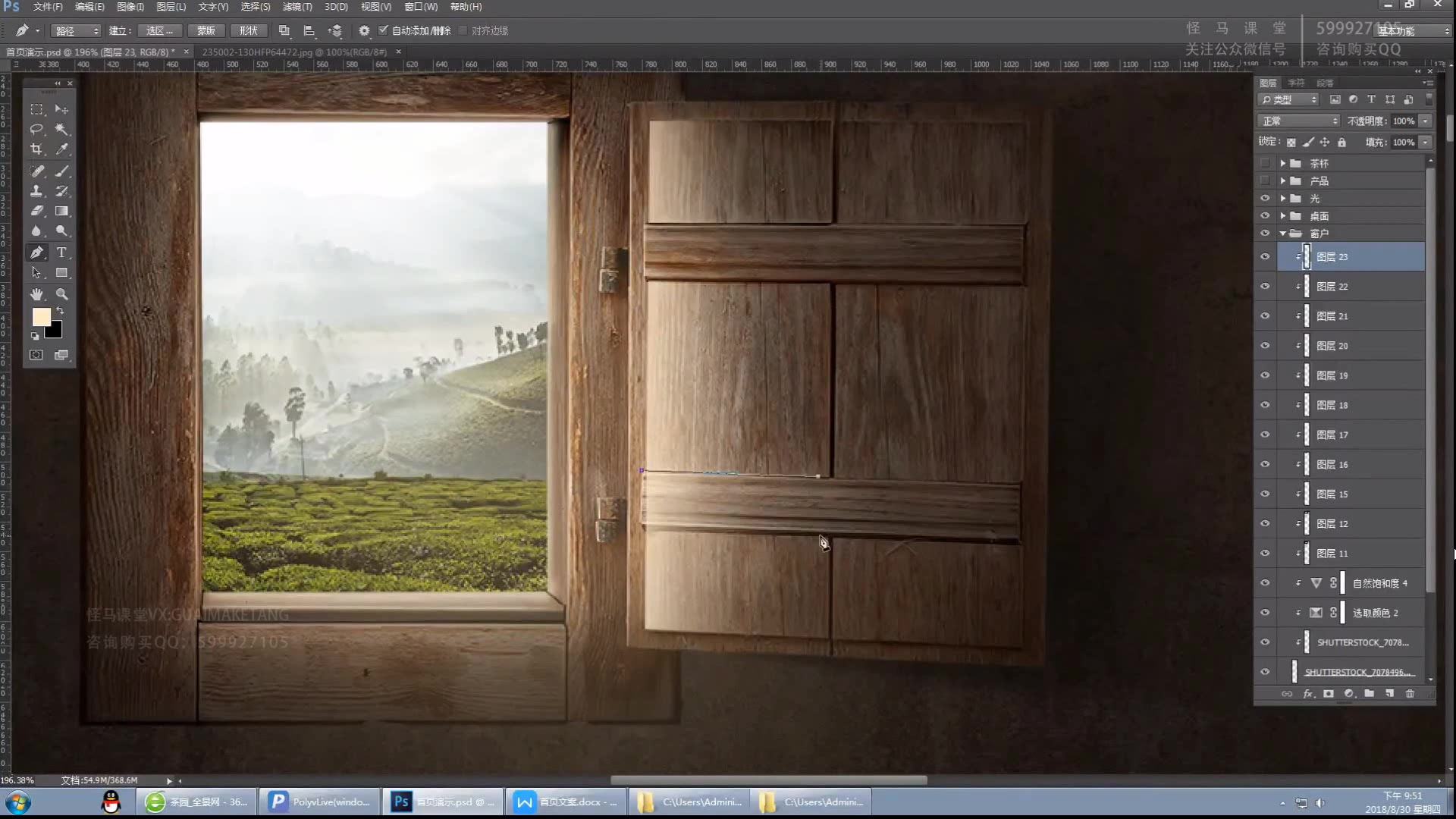The image size is (1456, 819).
Task: Open the blend mode 正常 dropdown
Action: 1299,121
